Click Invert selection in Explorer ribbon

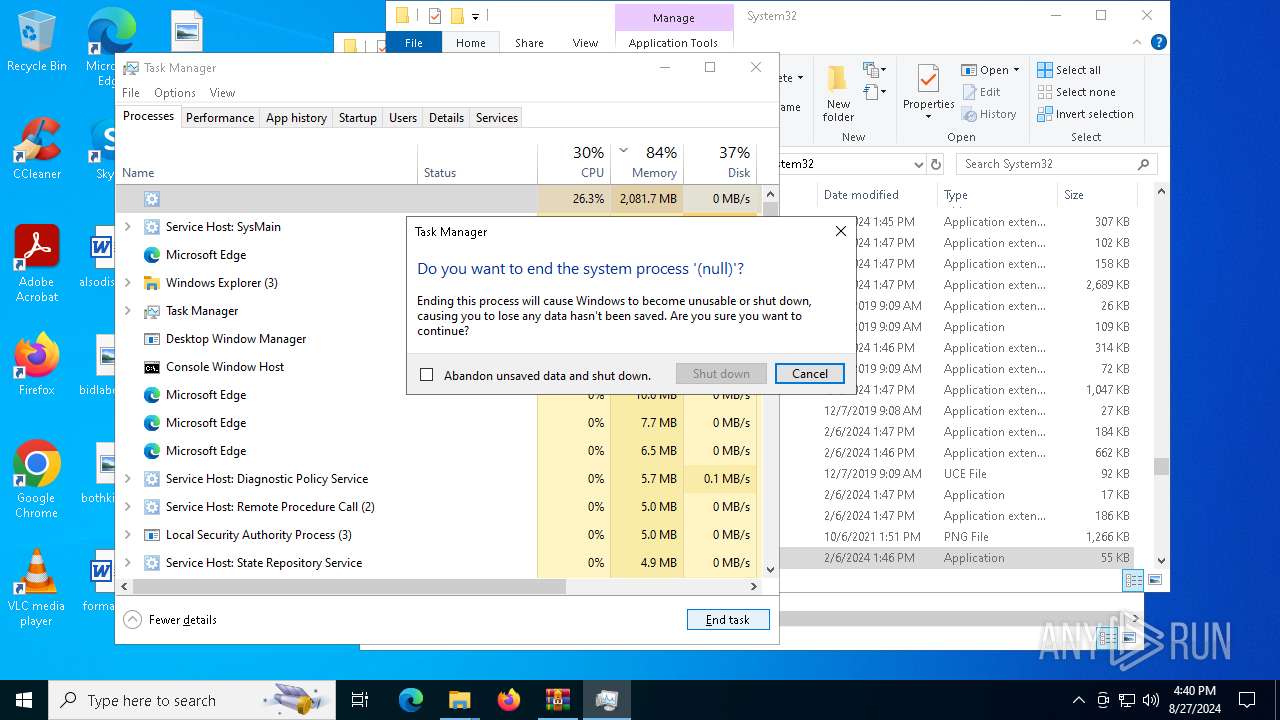click(x=1085, y=114)
